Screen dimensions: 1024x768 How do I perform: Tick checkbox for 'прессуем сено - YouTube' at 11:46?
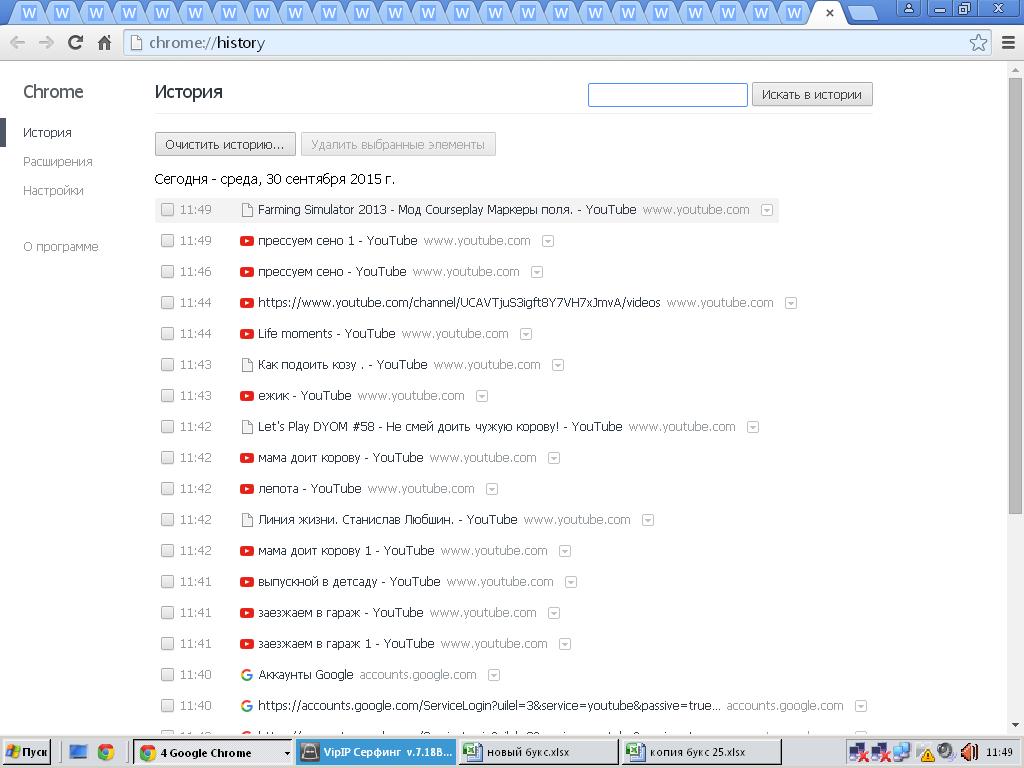coord(168,272)
